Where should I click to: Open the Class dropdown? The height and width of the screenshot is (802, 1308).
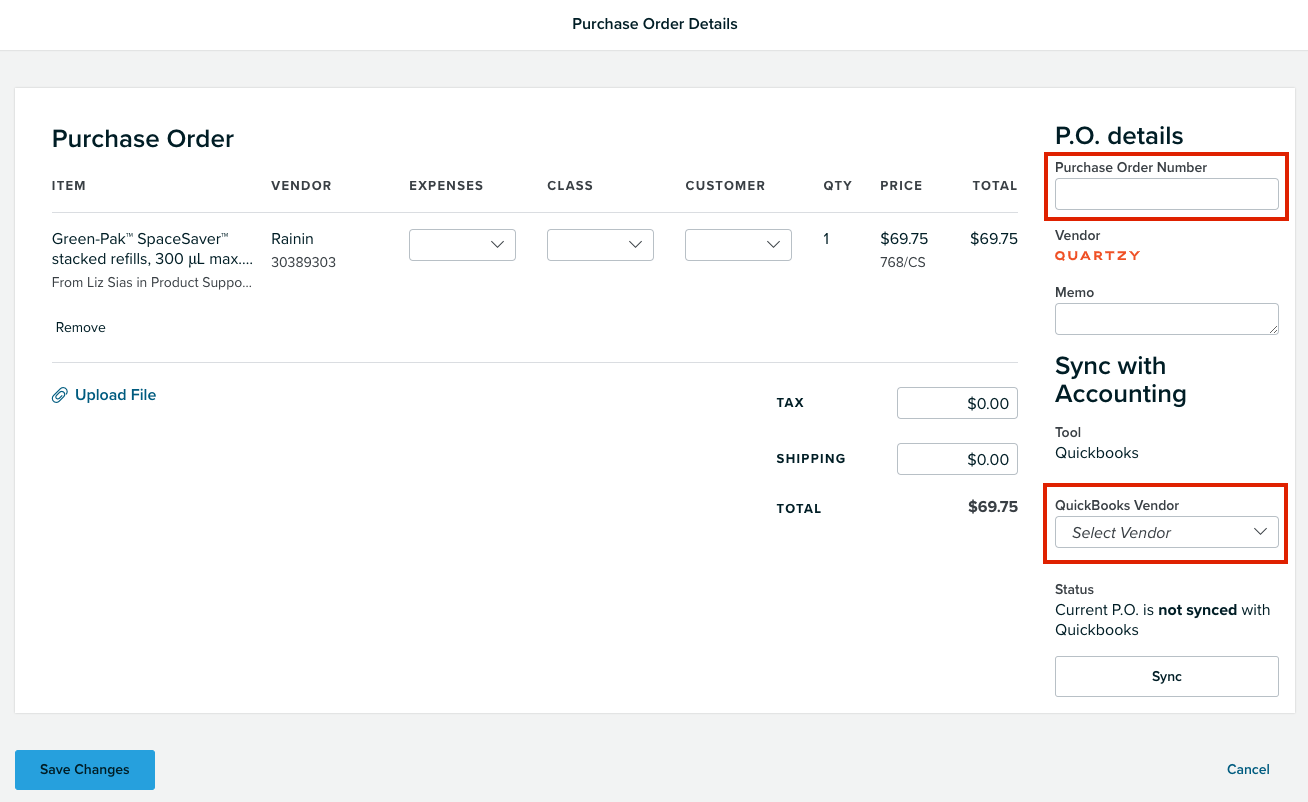600,244
